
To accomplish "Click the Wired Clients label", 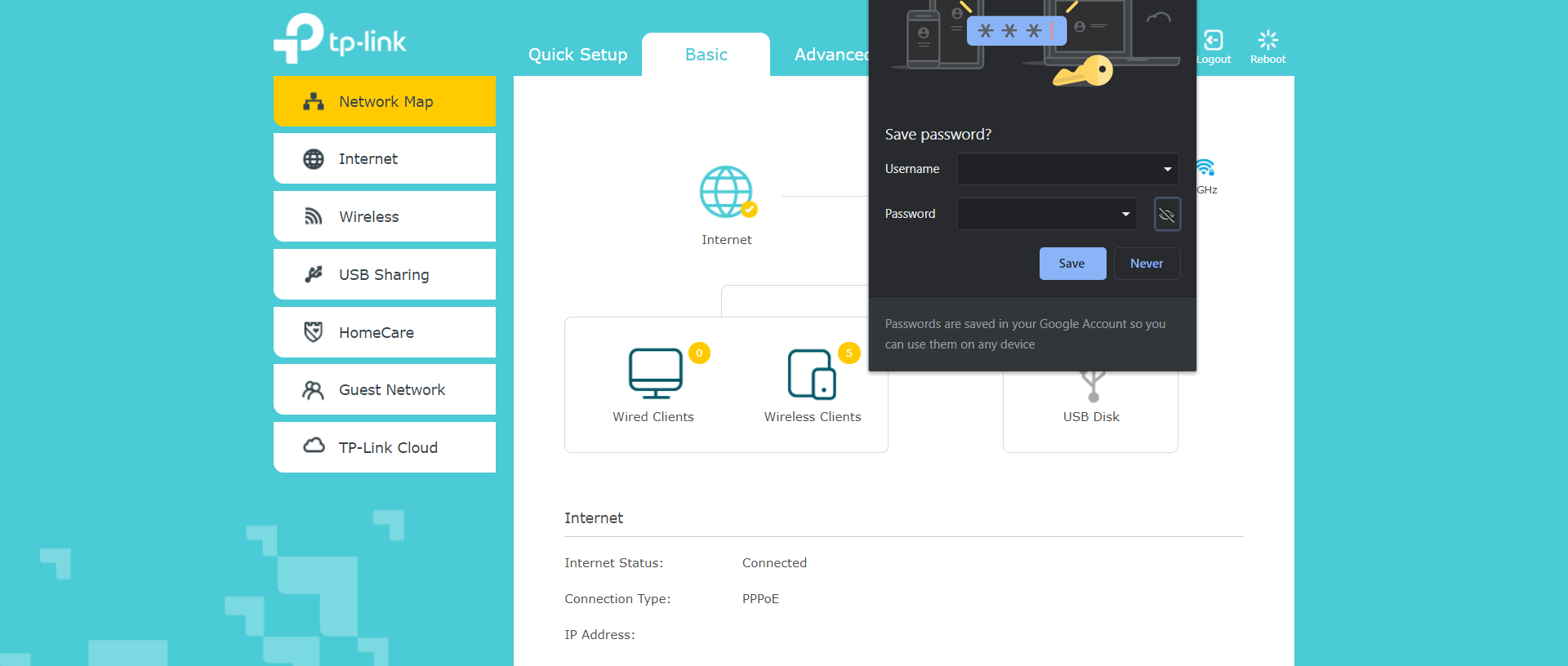I will pos(653,417).
